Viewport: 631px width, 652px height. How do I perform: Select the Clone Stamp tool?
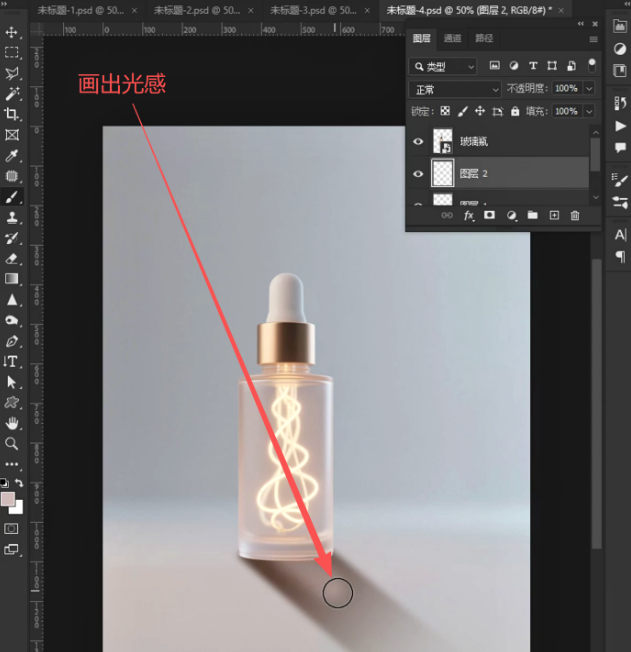click(11, 217)
